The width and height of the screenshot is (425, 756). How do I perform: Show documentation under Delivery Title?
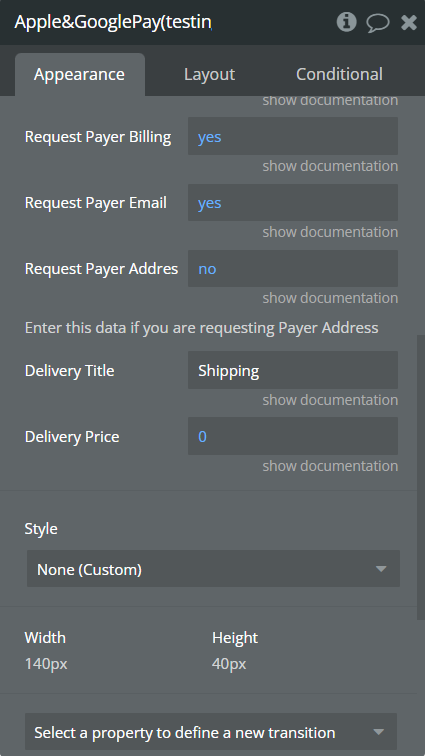330,400
